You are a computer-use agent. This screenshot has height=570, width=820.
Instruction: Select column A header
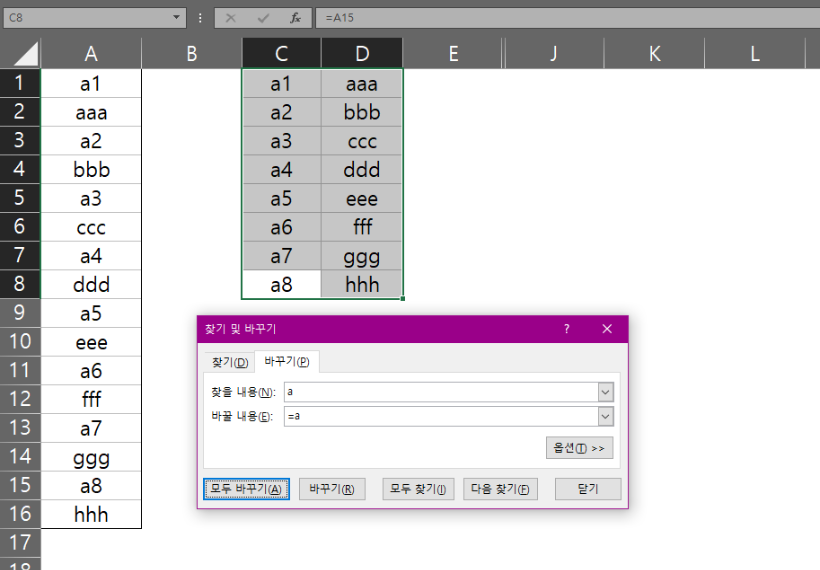coord(91,53)
